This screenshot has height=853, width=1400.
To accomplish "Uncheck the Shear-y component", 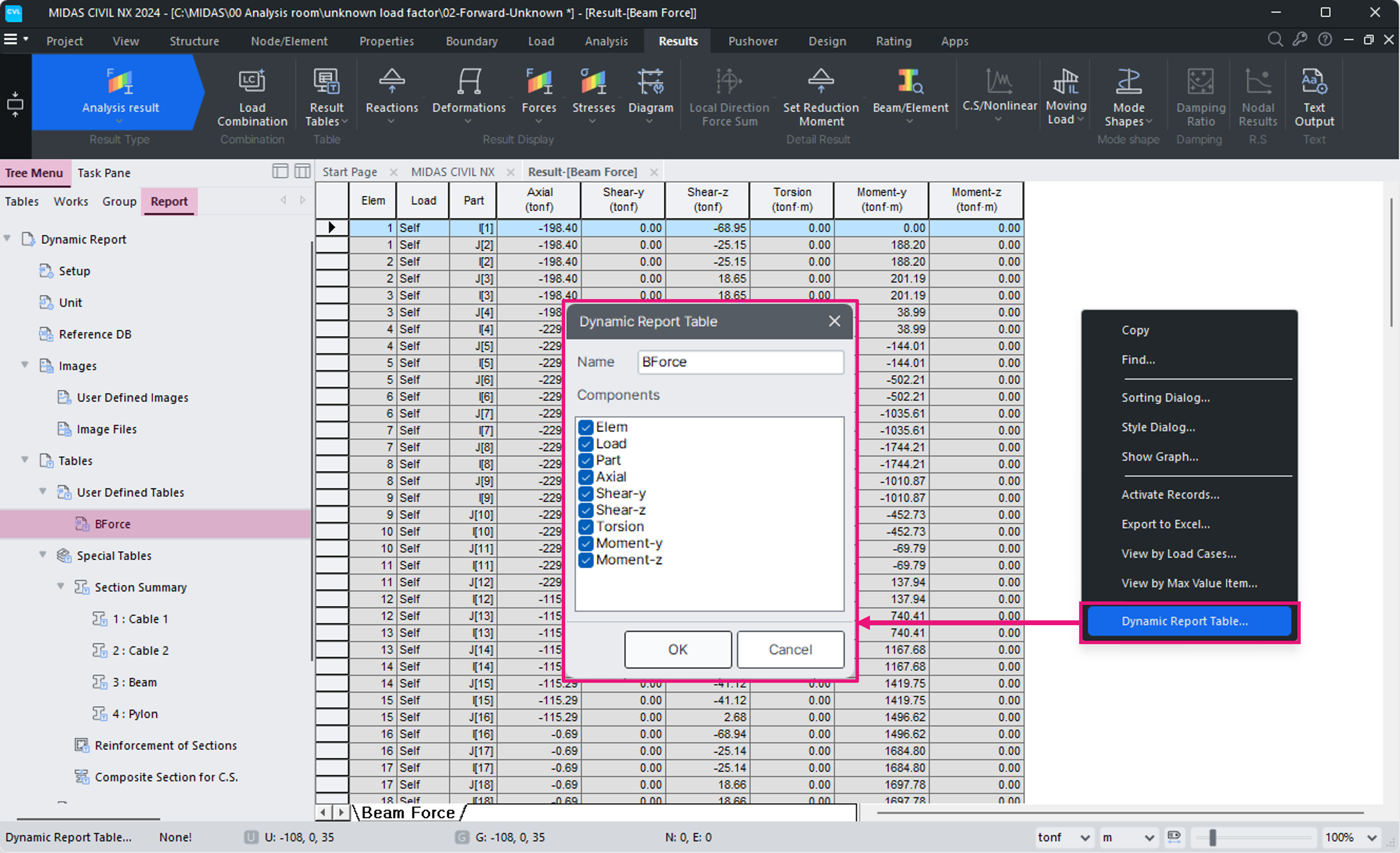I will coord(586,493).
